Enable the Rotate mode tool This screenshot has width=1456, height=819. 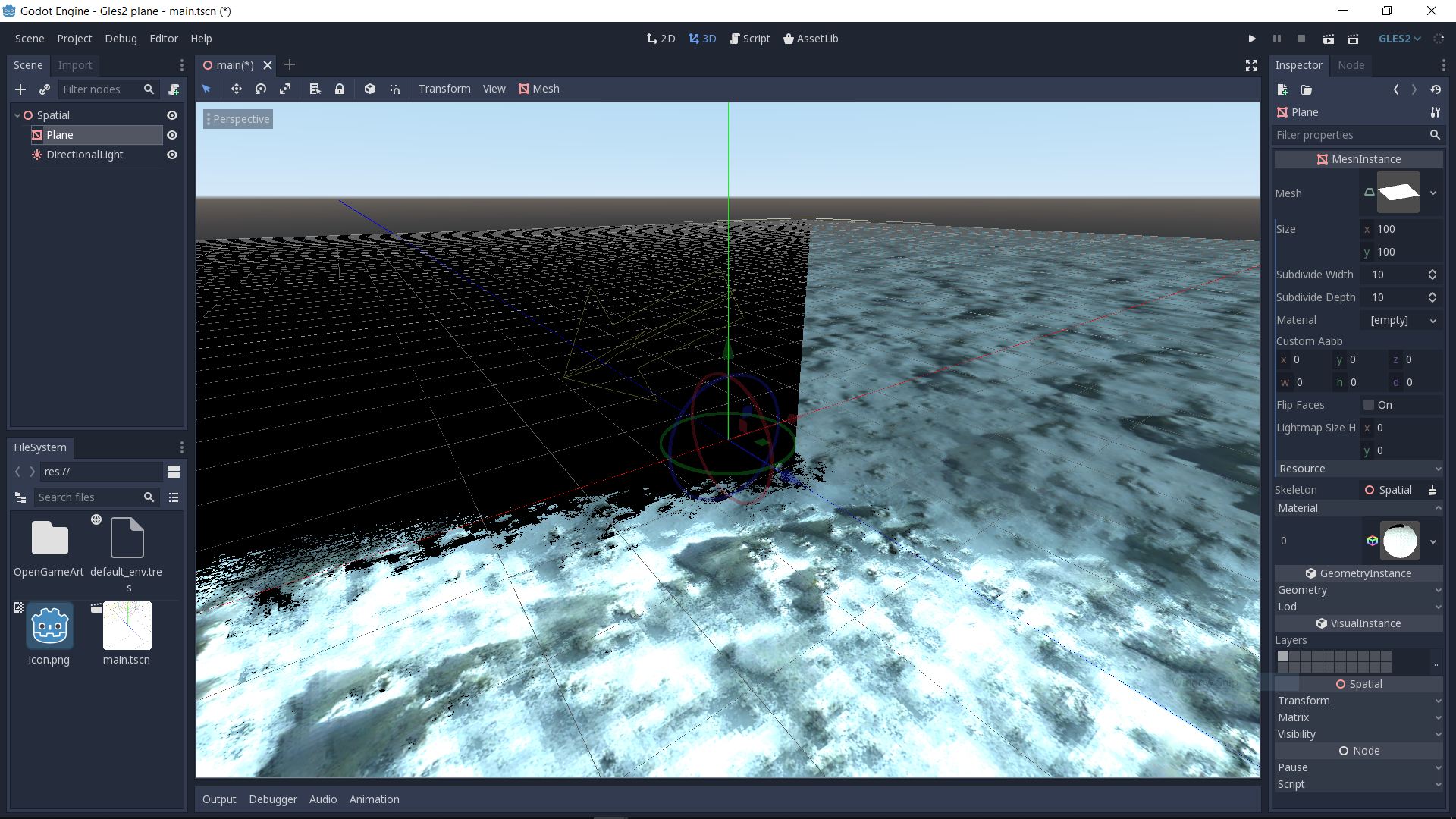pyautogui.click(x=261, y=89)
